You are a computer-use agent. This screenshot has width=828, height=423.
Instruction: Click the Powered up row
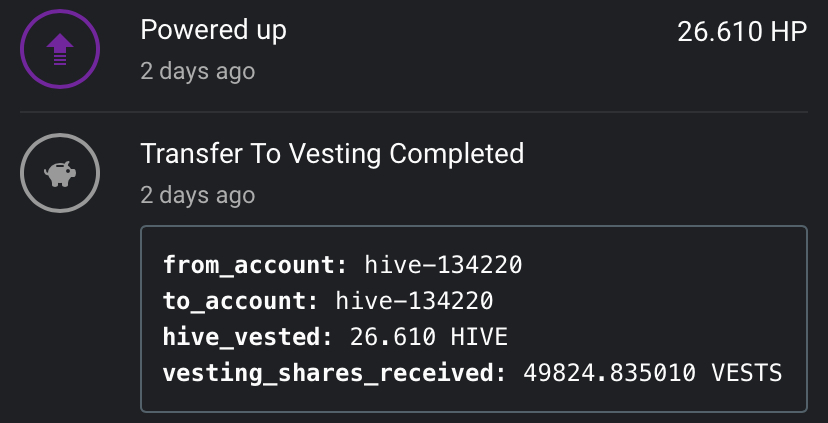tap(413, 49)
